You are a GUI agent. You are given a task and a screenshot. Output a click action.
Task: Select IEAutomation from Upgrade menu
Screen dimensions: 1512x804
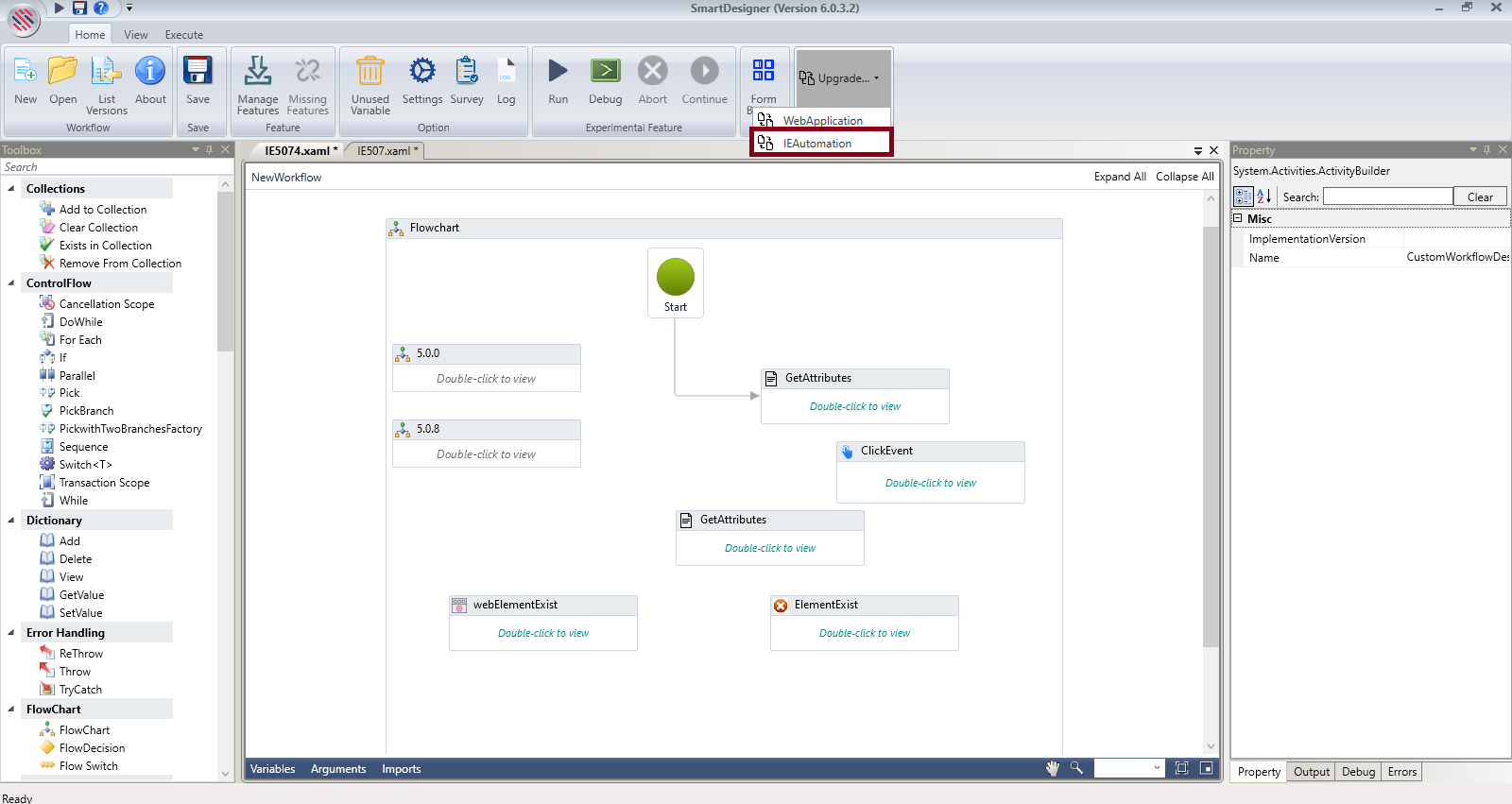(x=817, y=144)
